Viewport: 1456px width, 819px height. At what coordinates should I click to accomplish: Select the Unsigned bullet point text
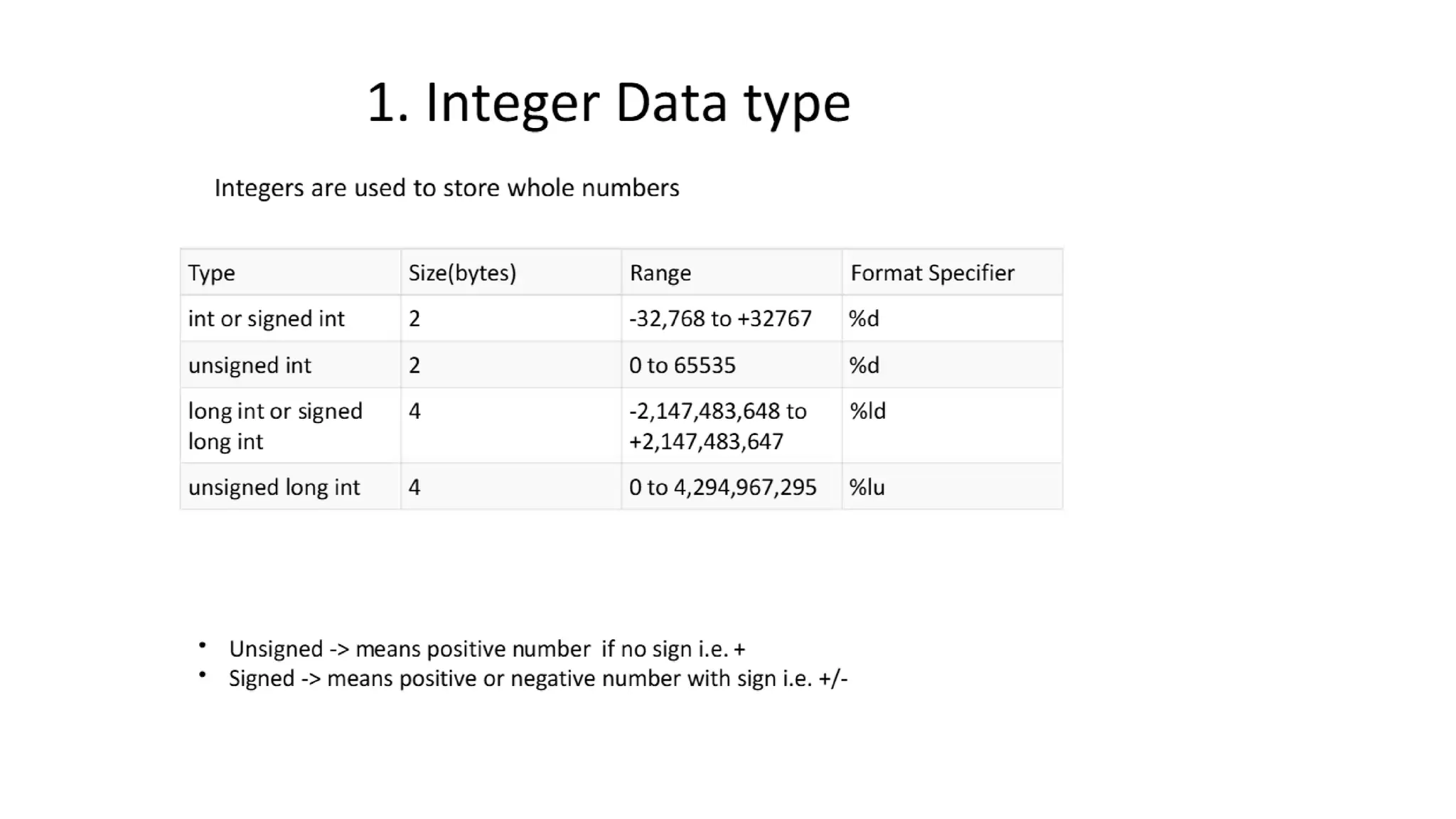coord(487,649)
